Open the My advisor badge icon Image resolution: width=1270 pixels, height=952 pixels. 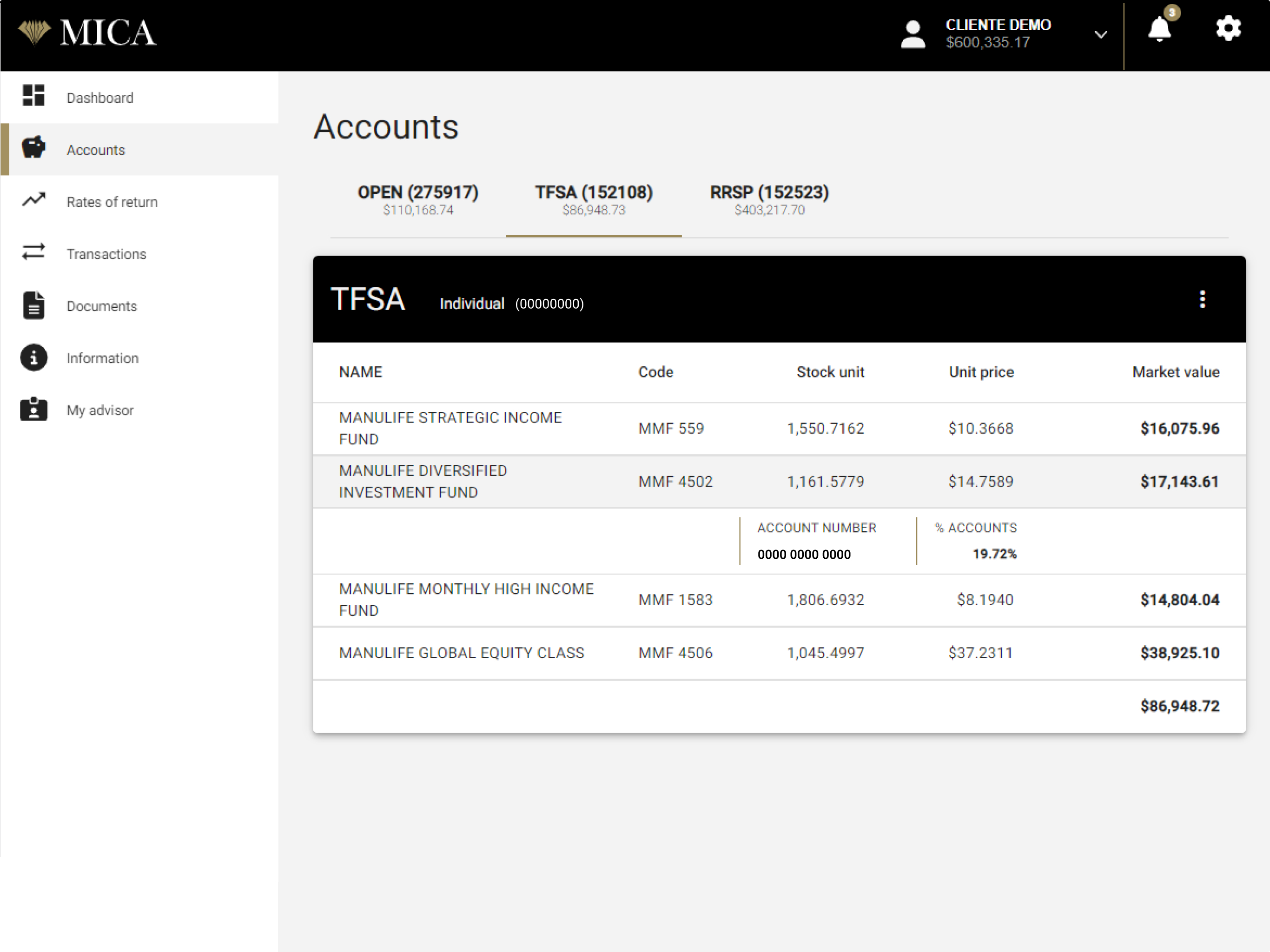[x=34, y=410]
